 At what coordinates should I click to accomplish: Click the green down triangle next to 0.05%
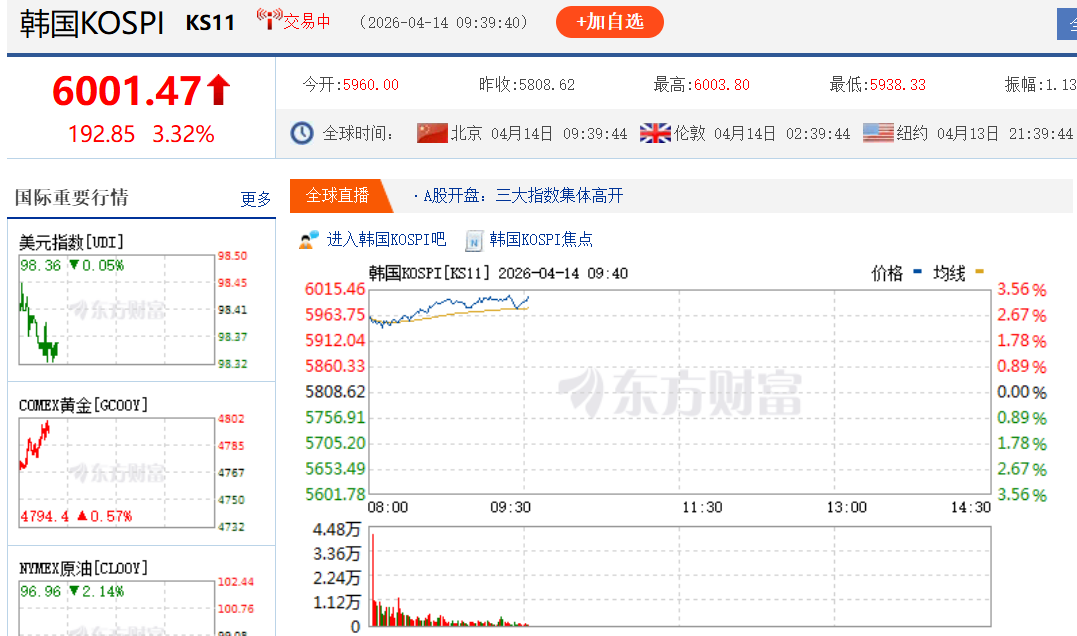coord(74,265)
